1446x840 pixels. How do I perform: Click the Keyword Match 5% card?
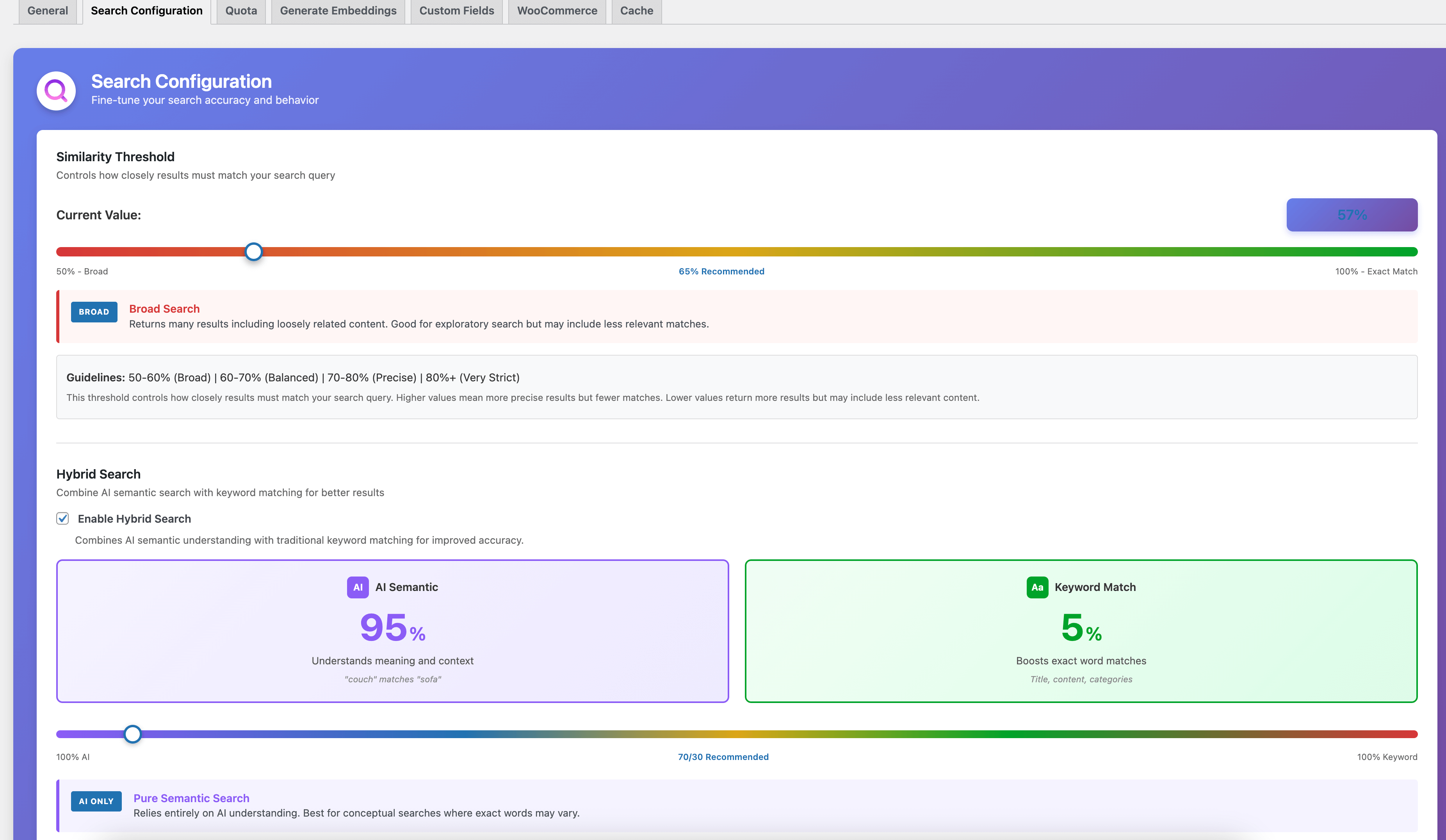pyautogui.click(x=1081, y=631)
